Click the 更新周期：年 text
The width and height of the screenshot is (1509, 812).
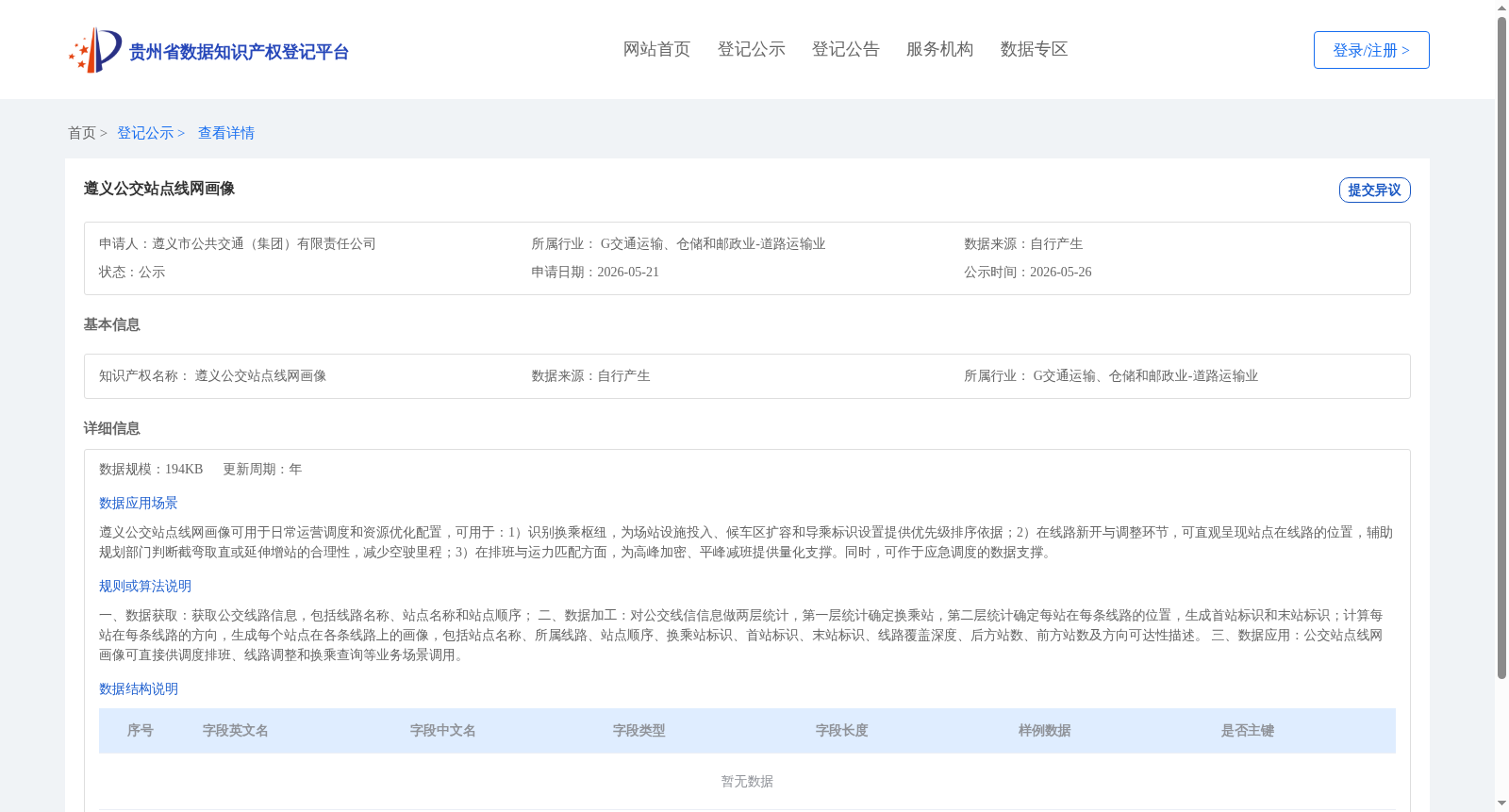click(x=262, y=469)
